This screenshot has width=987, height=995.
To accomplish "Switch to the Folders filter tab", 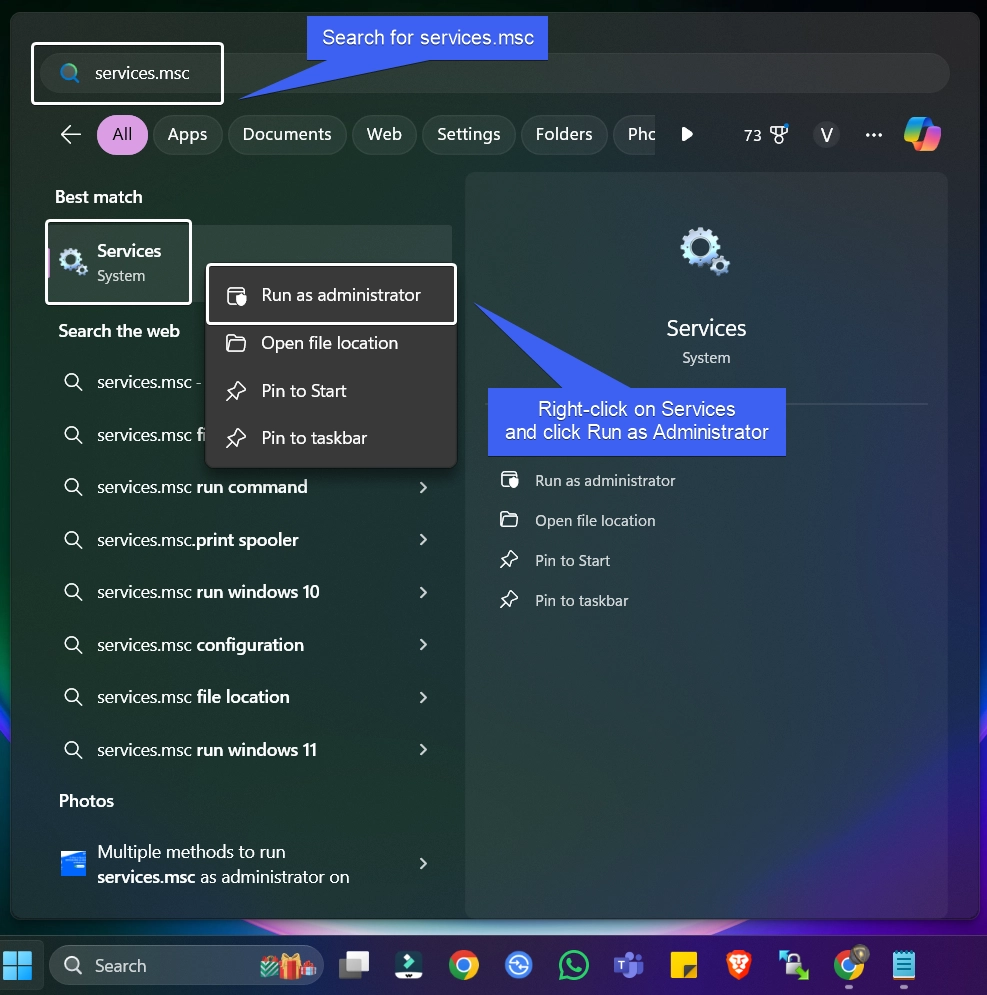I will [564, 134].
